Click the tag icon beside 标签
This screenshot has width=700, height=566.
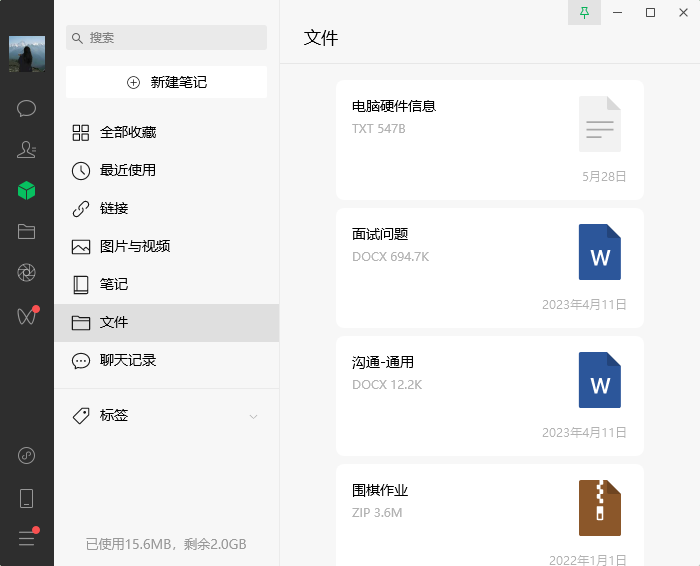(x=81, y=416)
